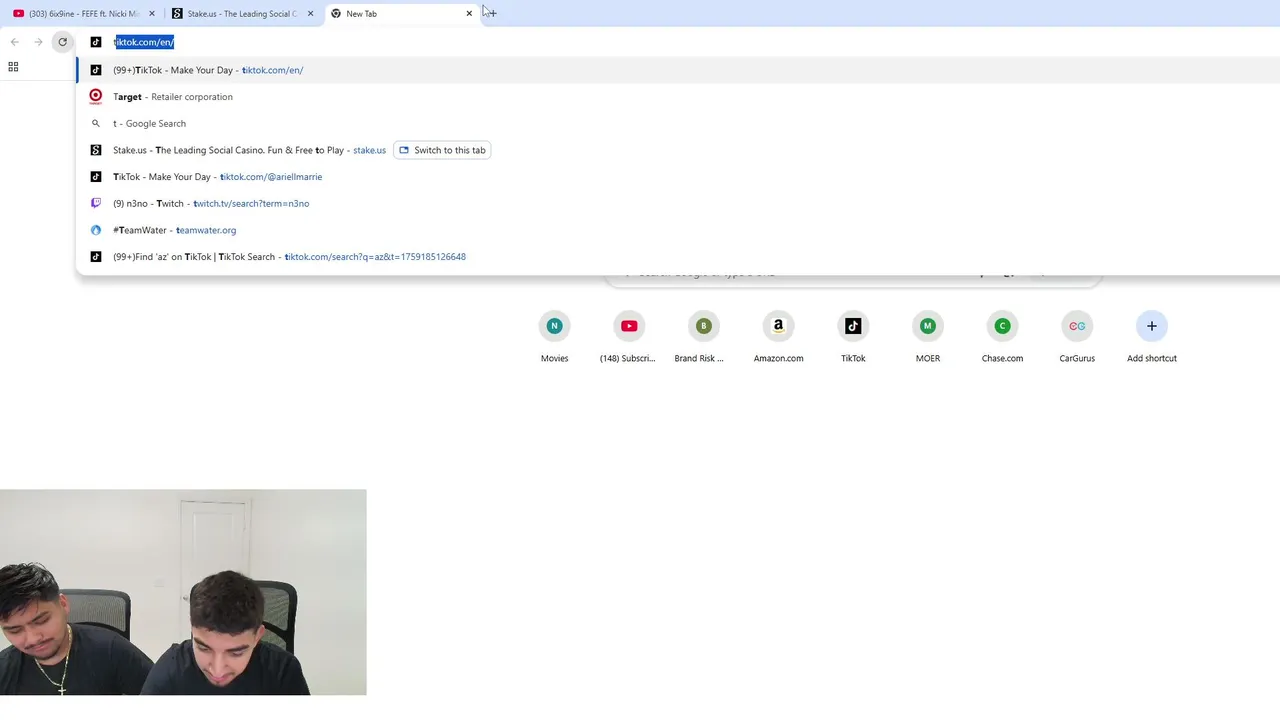Screen dimensions: 1280x720
Task: Choose the 't - Google Search' suggestion
Action: click(x=678, y=123)
